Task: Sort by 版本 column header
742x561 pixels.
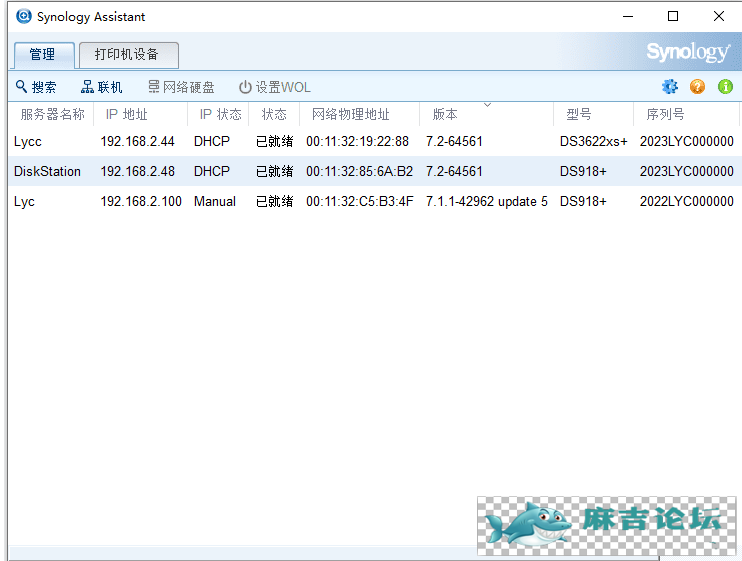Action: click(486, 114)
